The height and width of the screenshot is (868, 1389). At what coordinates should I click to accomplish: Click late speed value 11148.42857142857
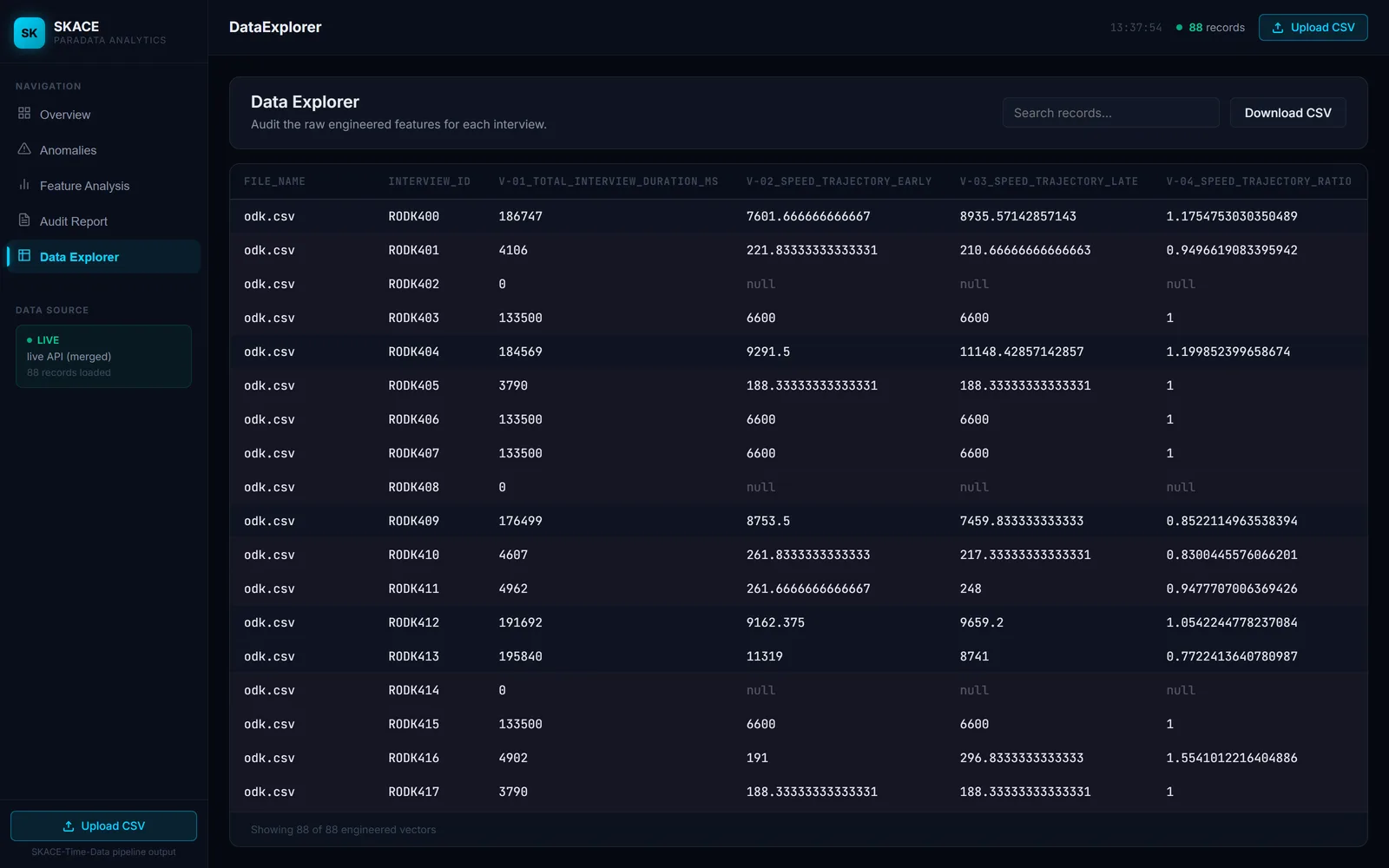(x=1022, y=352)
